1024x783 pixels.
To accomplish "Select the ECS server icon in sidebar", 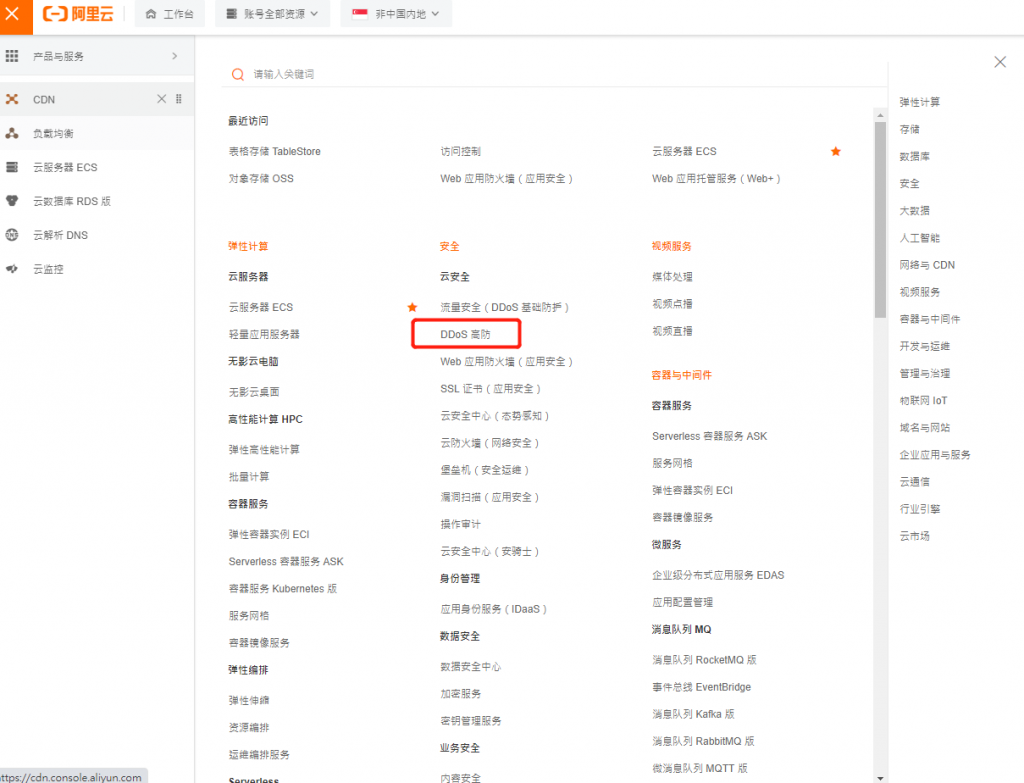I will 12,167.
